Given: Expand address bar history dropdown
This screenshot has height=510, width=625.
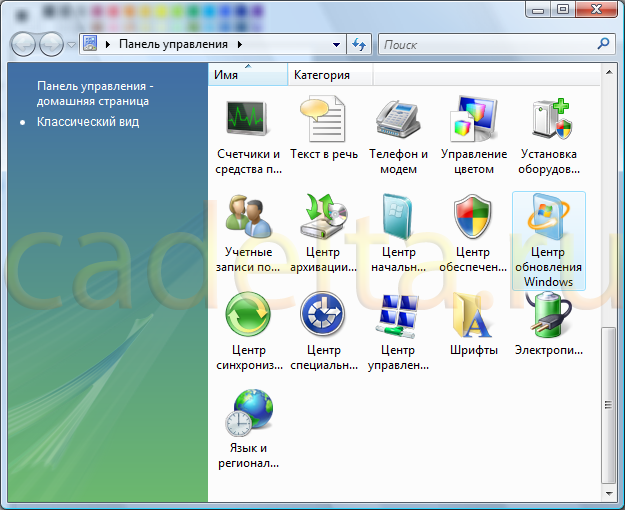Looking at the screenshot, I should pyautogui.click(x=336, y=44).
